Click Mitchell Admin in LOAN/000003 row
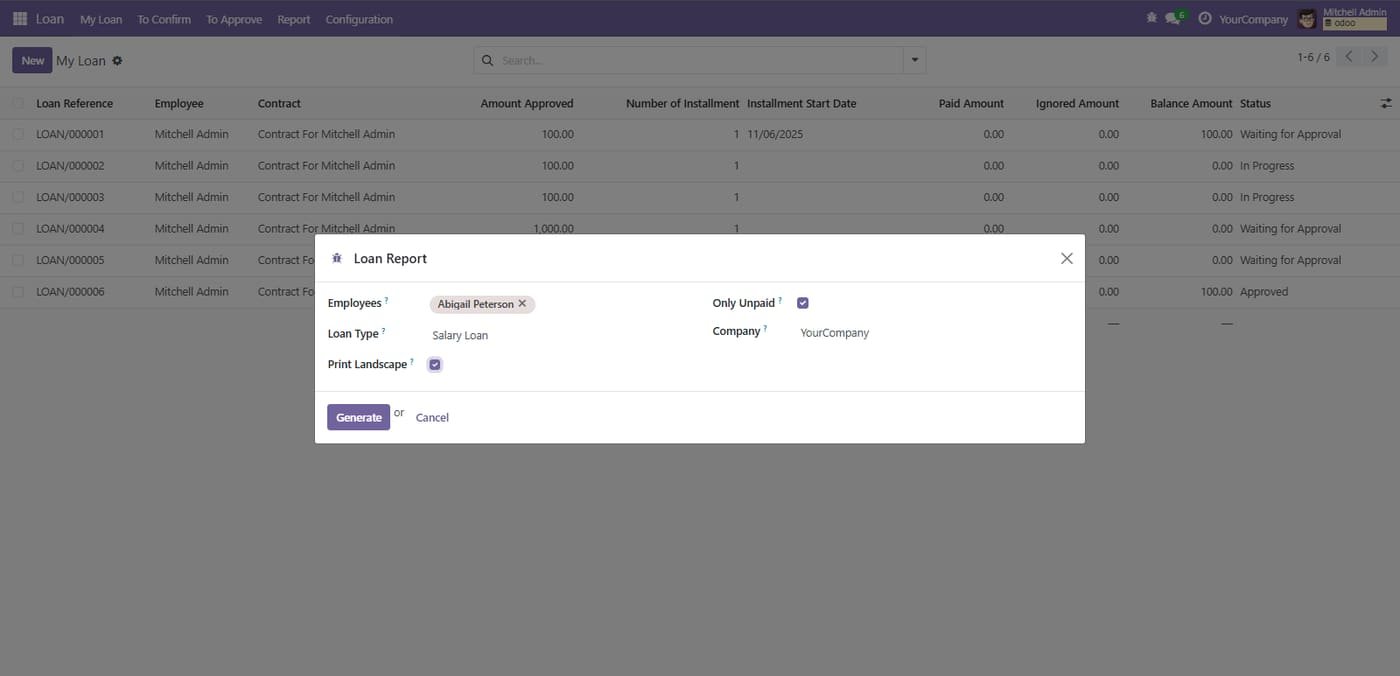The image size is (1400, 676). pos(191,197)
